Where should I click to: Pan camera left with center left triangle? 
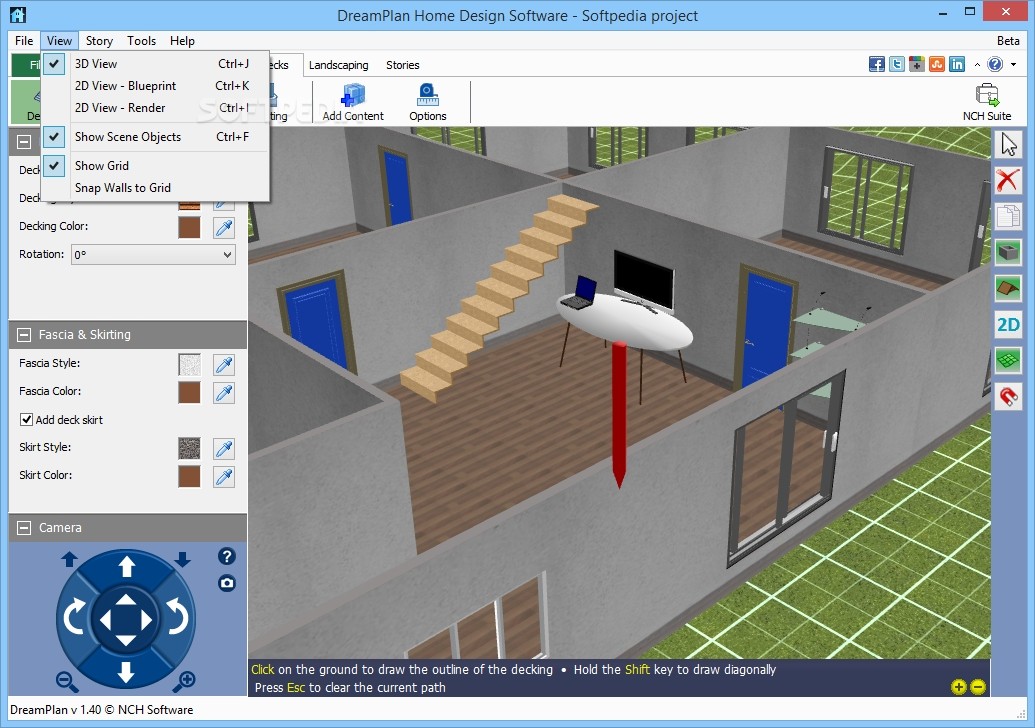pyautogui.click(x=106, y=620)
